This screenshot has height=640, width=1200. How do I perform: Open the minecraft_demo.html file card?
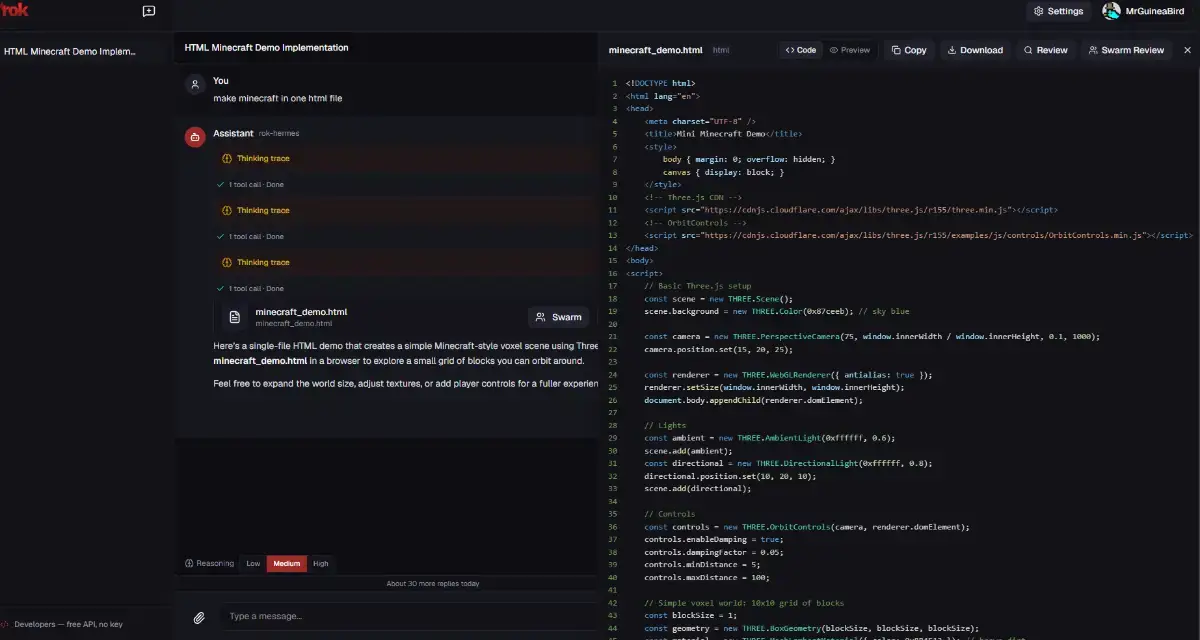tap(406, 317)
